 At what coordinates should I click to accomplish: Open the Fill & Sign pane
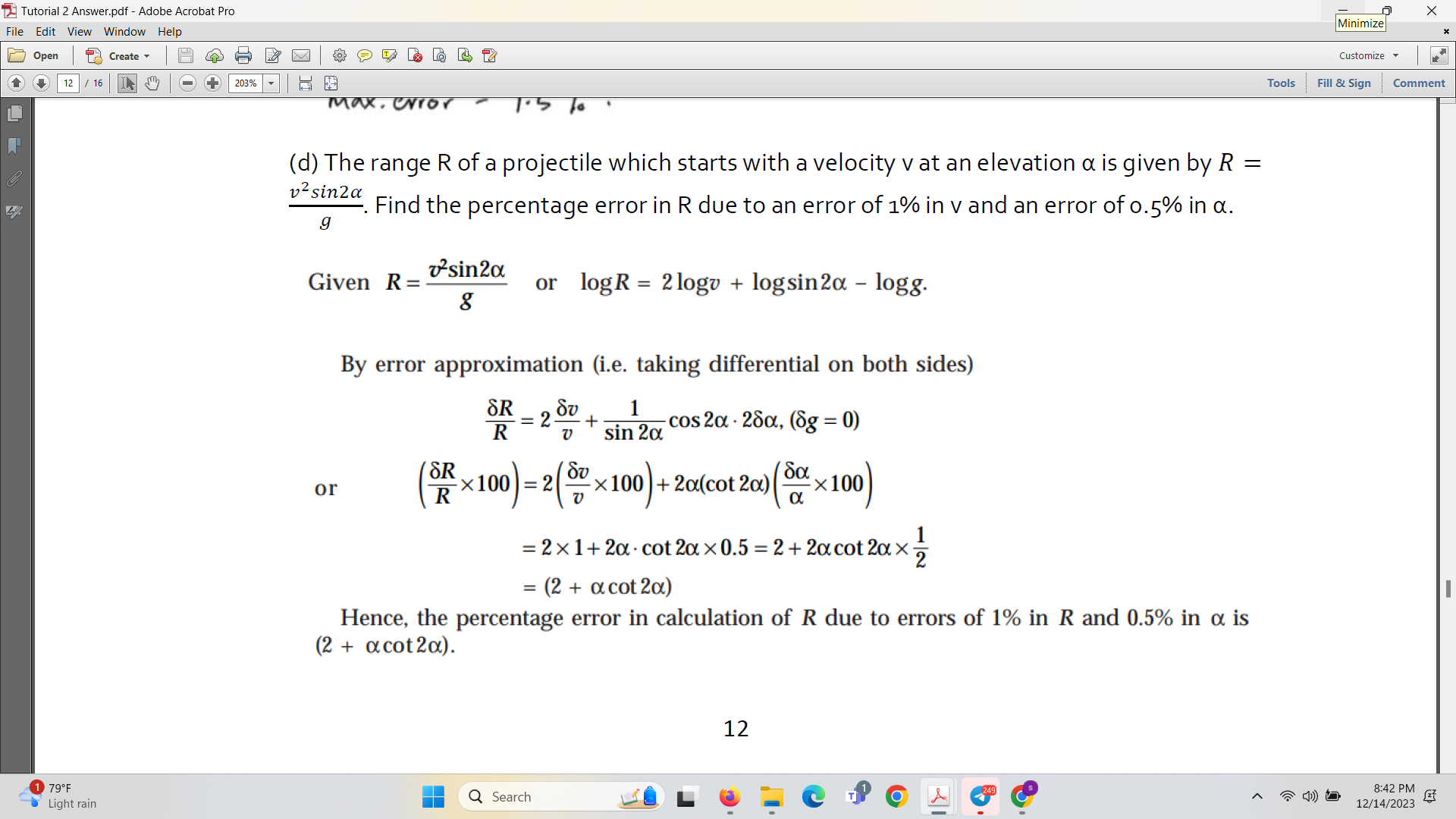click(1344, 83)
